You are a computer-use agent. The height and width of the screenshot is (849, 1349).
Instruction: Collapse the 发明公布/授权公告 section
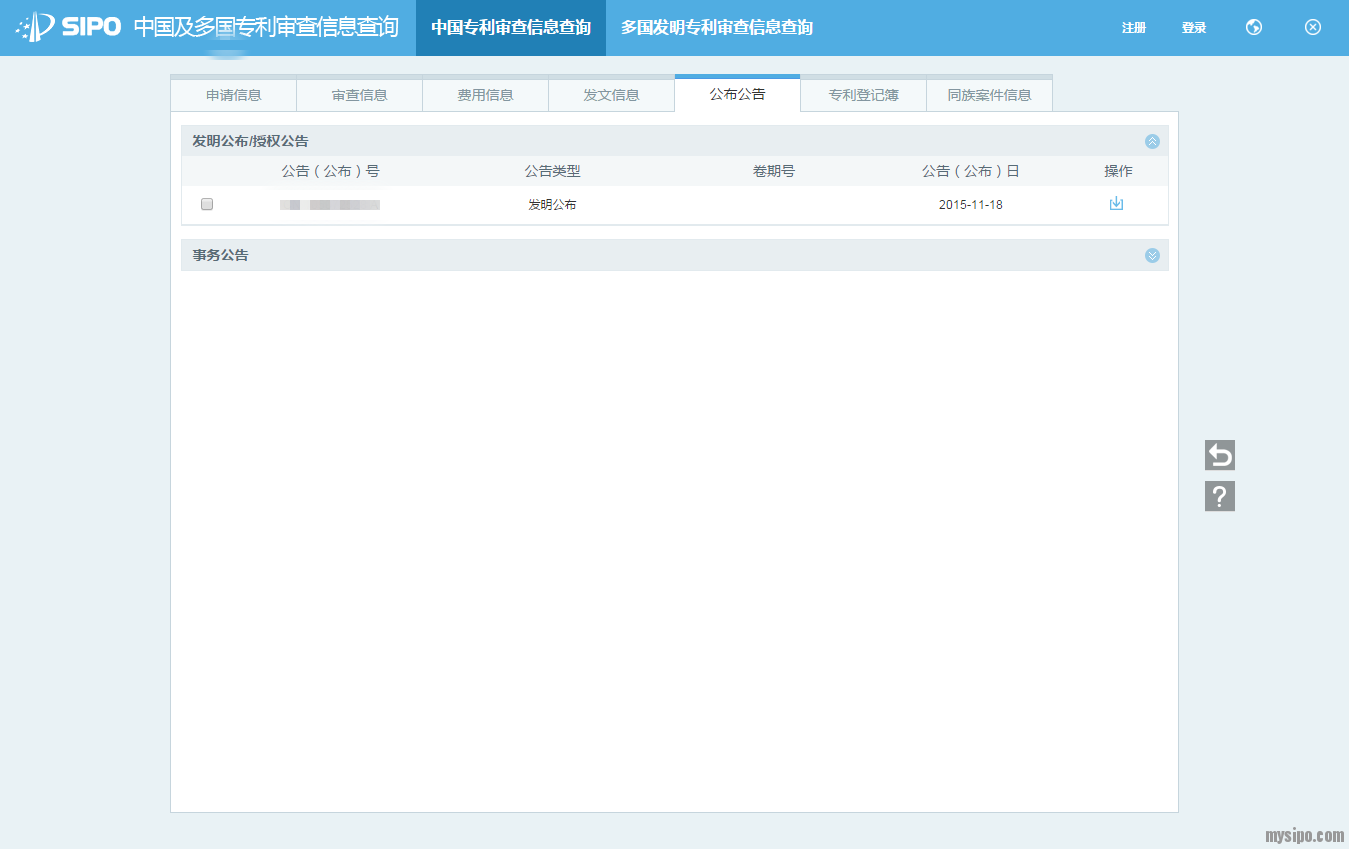[x=1152, y=141]
